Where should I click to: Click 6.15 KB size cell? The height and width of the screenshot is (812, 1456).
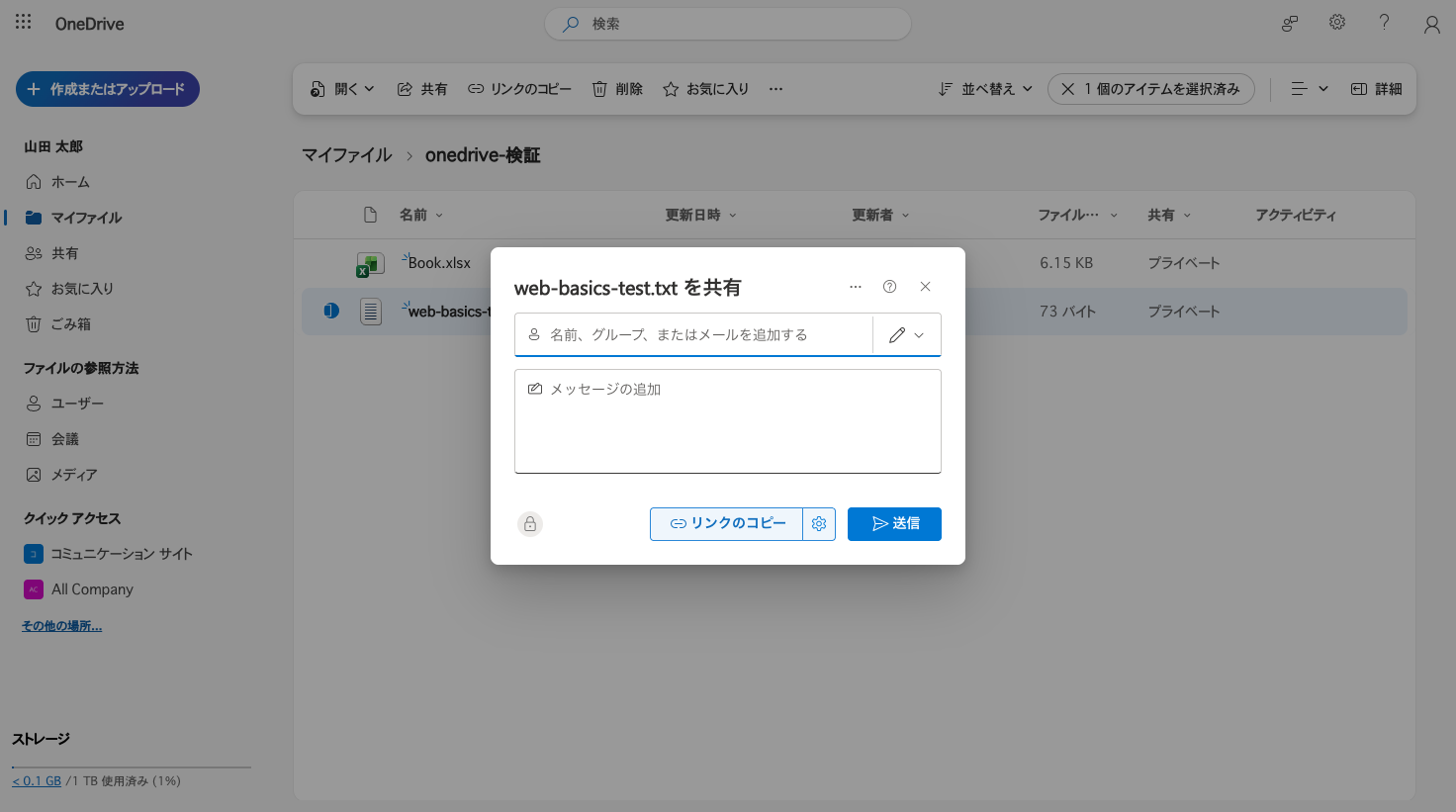click(1066, 263)
